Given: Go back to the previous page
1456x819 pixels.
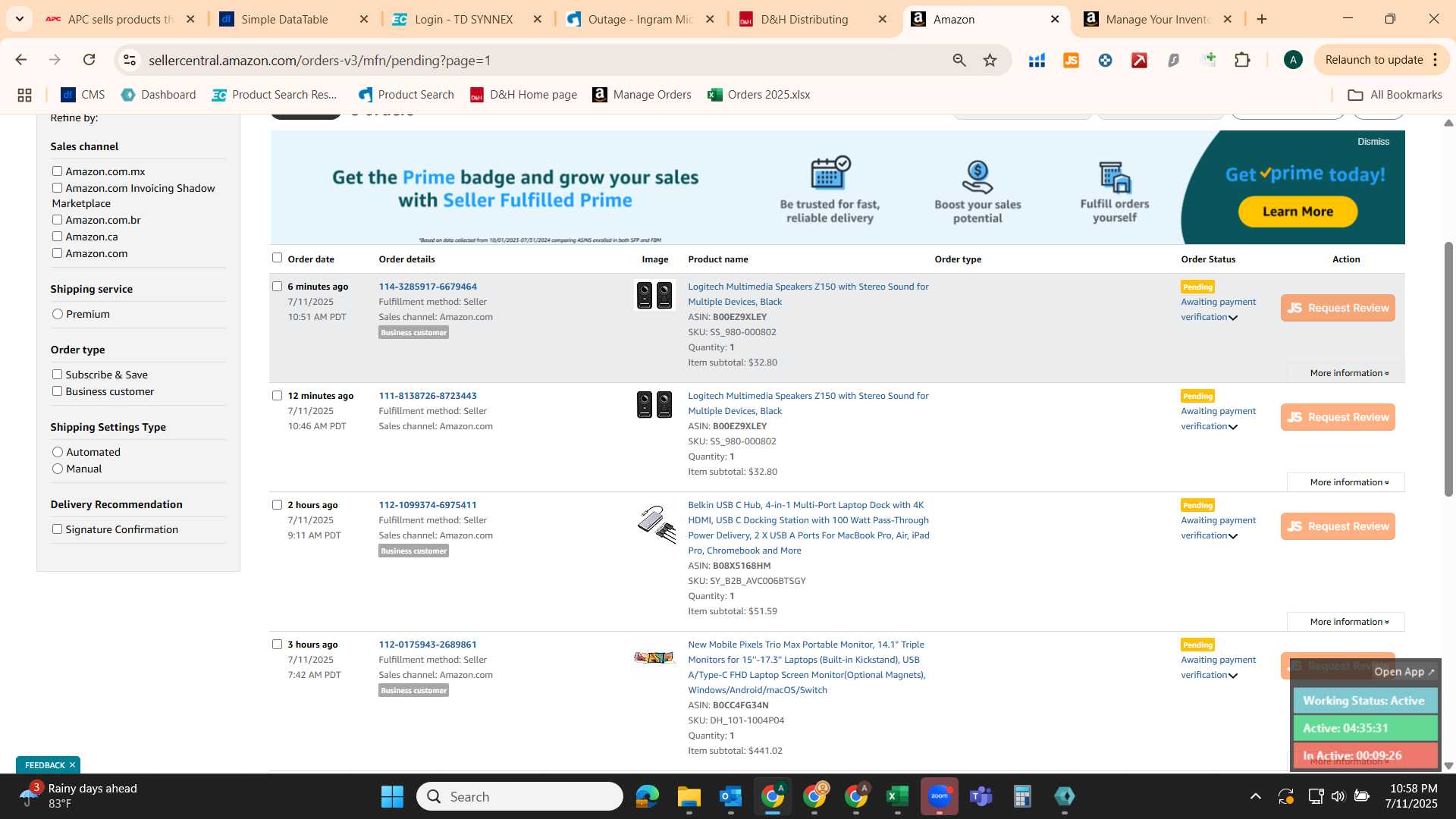Looking at the screenshot, I should coord(20,60).
